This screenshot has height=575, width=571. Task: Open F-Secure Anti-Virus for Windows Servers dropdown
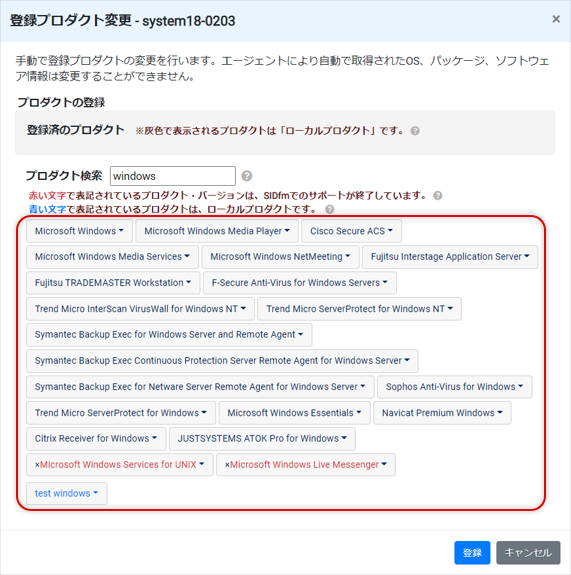(300, 283)
